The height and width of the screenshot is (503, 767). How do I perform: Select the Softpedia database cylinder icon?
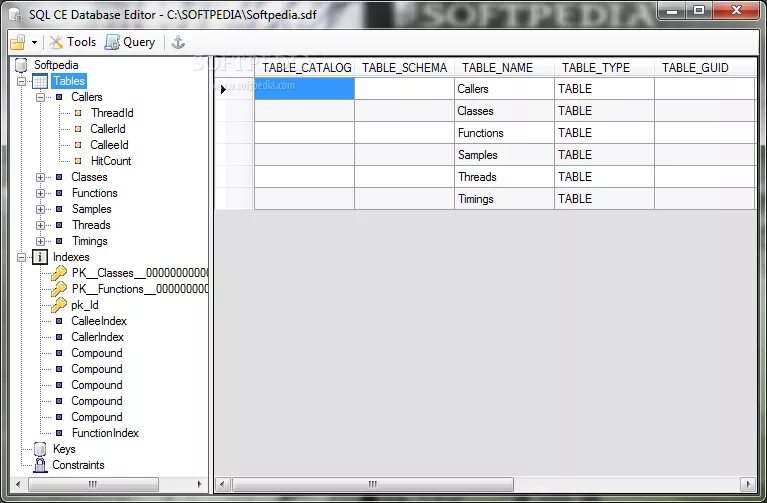(21, 65)
